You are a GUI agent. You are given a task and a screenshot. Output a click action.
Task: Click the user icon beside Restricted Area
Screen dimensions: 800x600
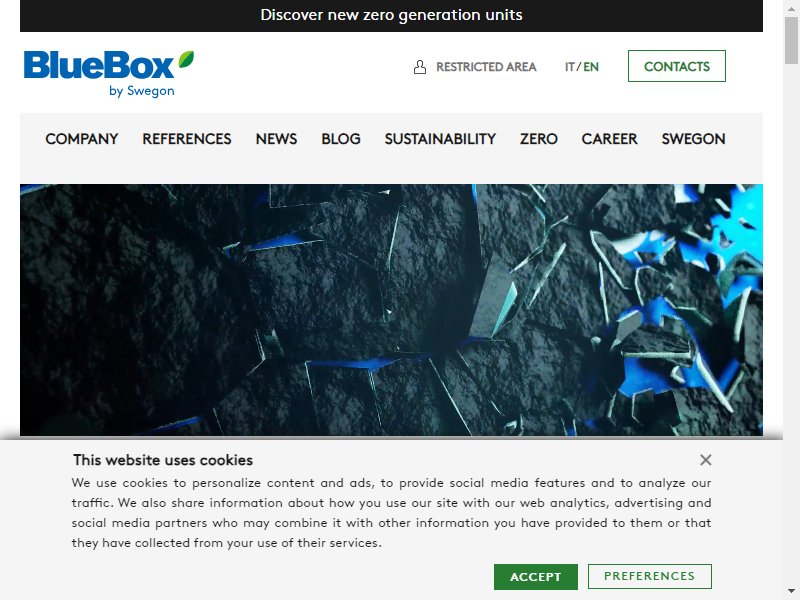coord(419,67)
